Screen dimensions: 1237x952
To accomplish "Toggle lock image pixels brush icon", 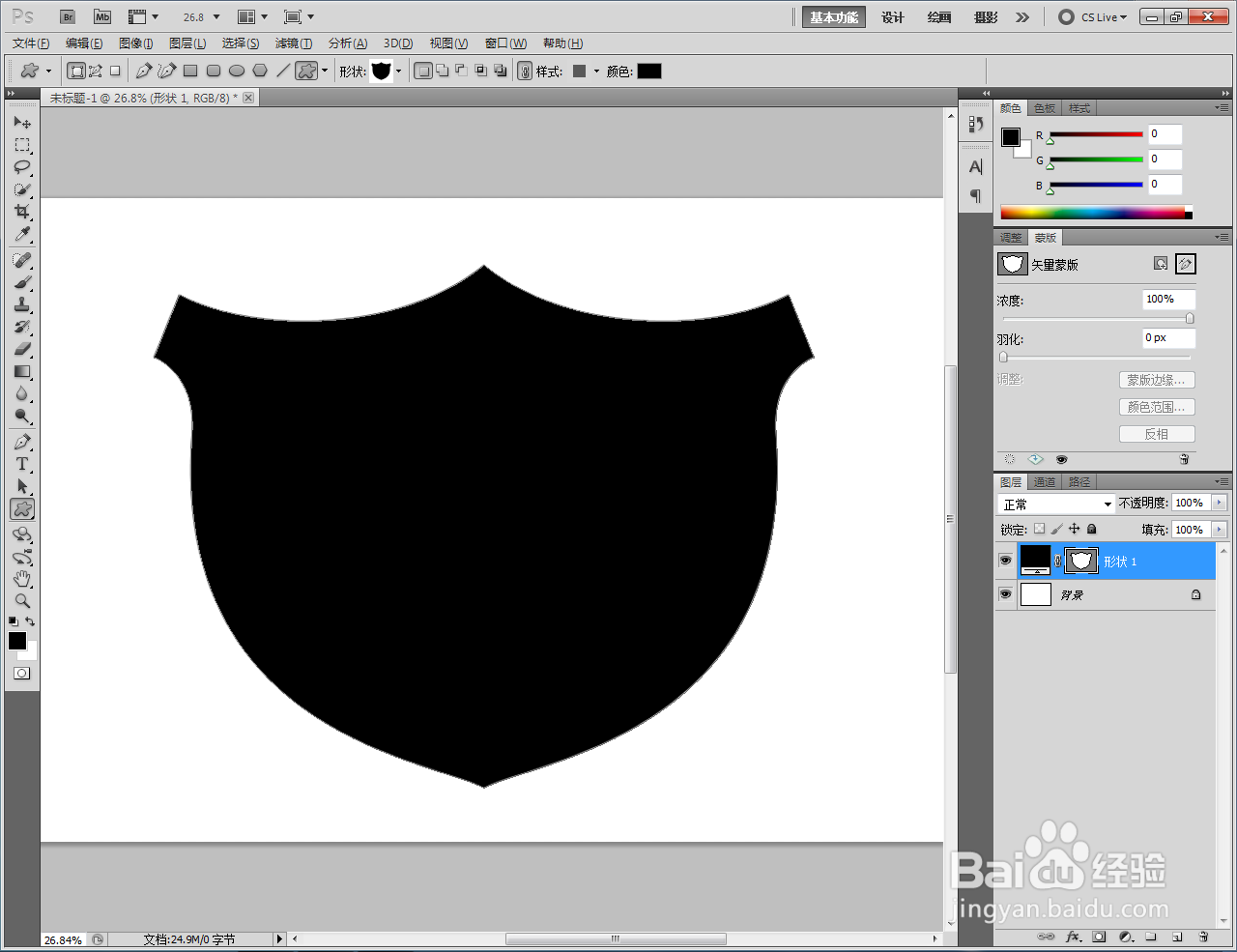I will point(1056,529).
